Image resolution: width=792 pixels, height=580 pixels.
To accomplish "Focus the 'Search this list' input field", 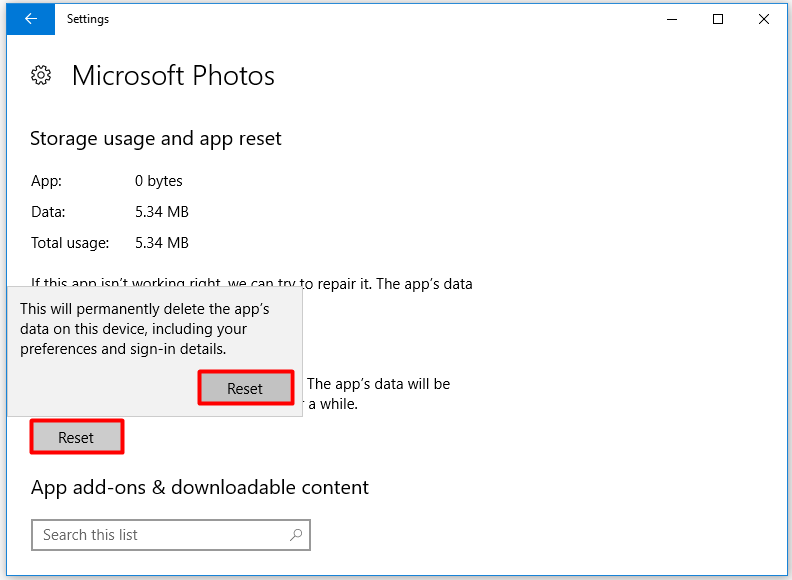I will 171,535.
